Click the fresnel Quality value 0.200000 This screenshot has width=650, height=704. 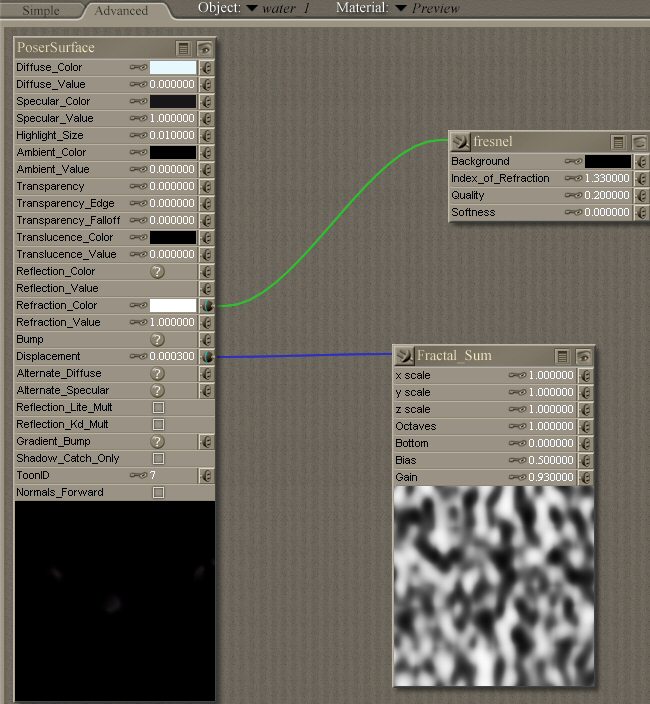[x=607, y=196]
